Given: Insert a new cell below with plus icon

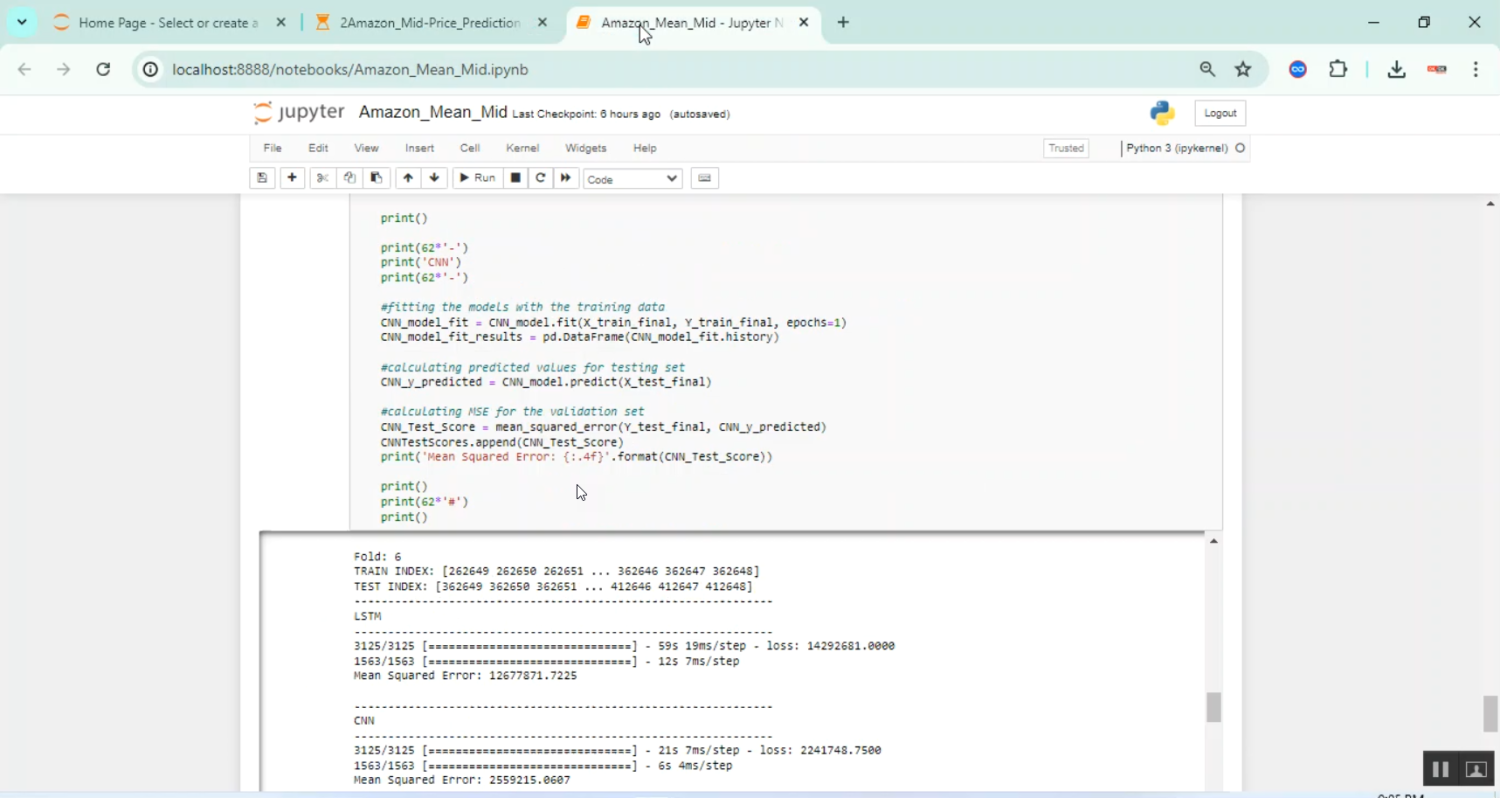Looking at the screenshot, I should 292,178.
